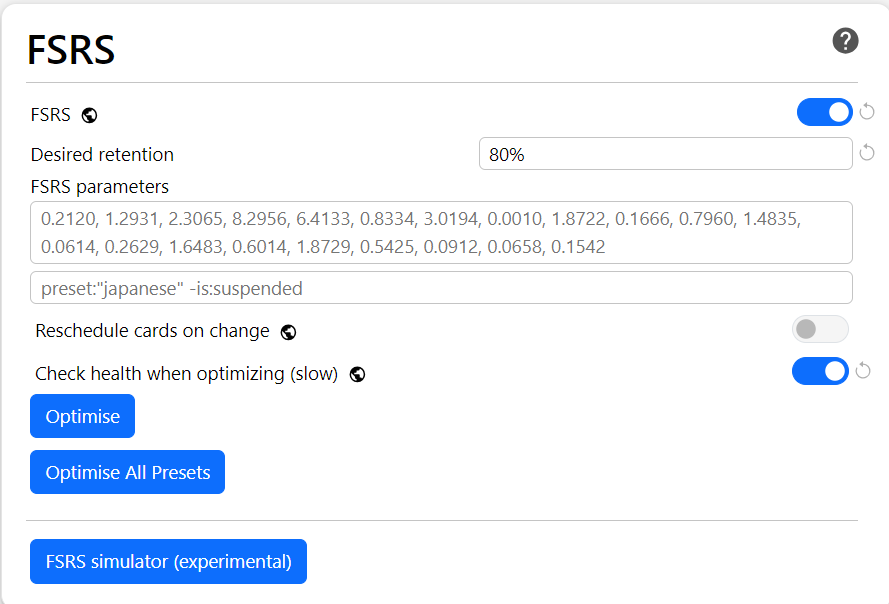
Task: Reset the FSRS toggle with the revert icon
Action: pyautogui.click(x=867, y=112)
